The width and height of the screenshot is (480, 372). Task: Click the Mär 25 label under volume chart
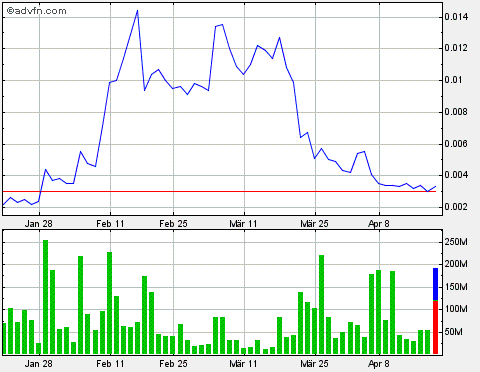click(x=314, y=363)
